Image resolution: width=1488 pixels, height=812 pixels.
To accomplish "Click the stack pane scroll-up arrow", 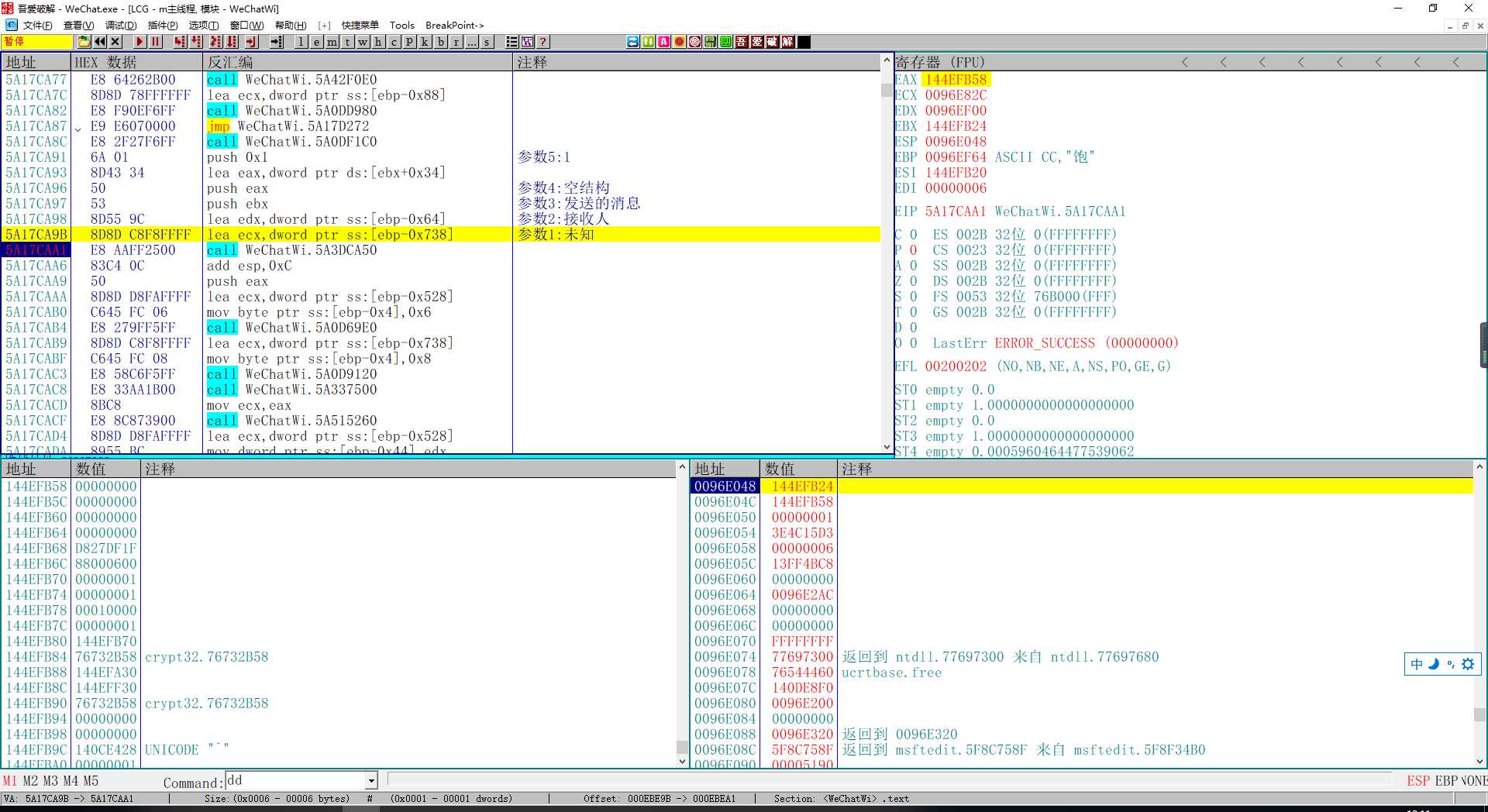I will 1479,467.
